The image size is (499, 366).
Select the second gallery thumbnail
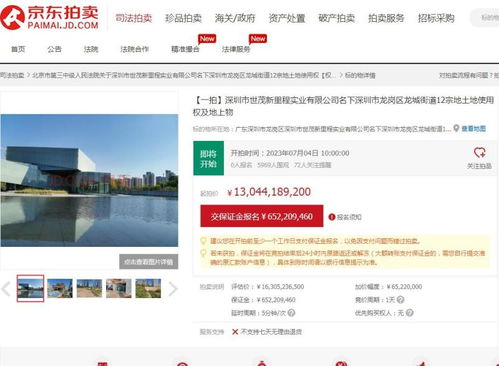pyautogui.click(x=60, y=288)
